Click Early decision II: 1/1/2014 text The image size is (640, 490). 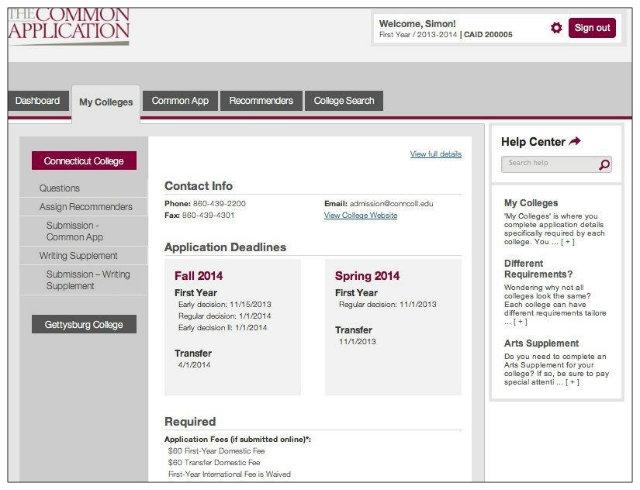(x=222, y=327)
